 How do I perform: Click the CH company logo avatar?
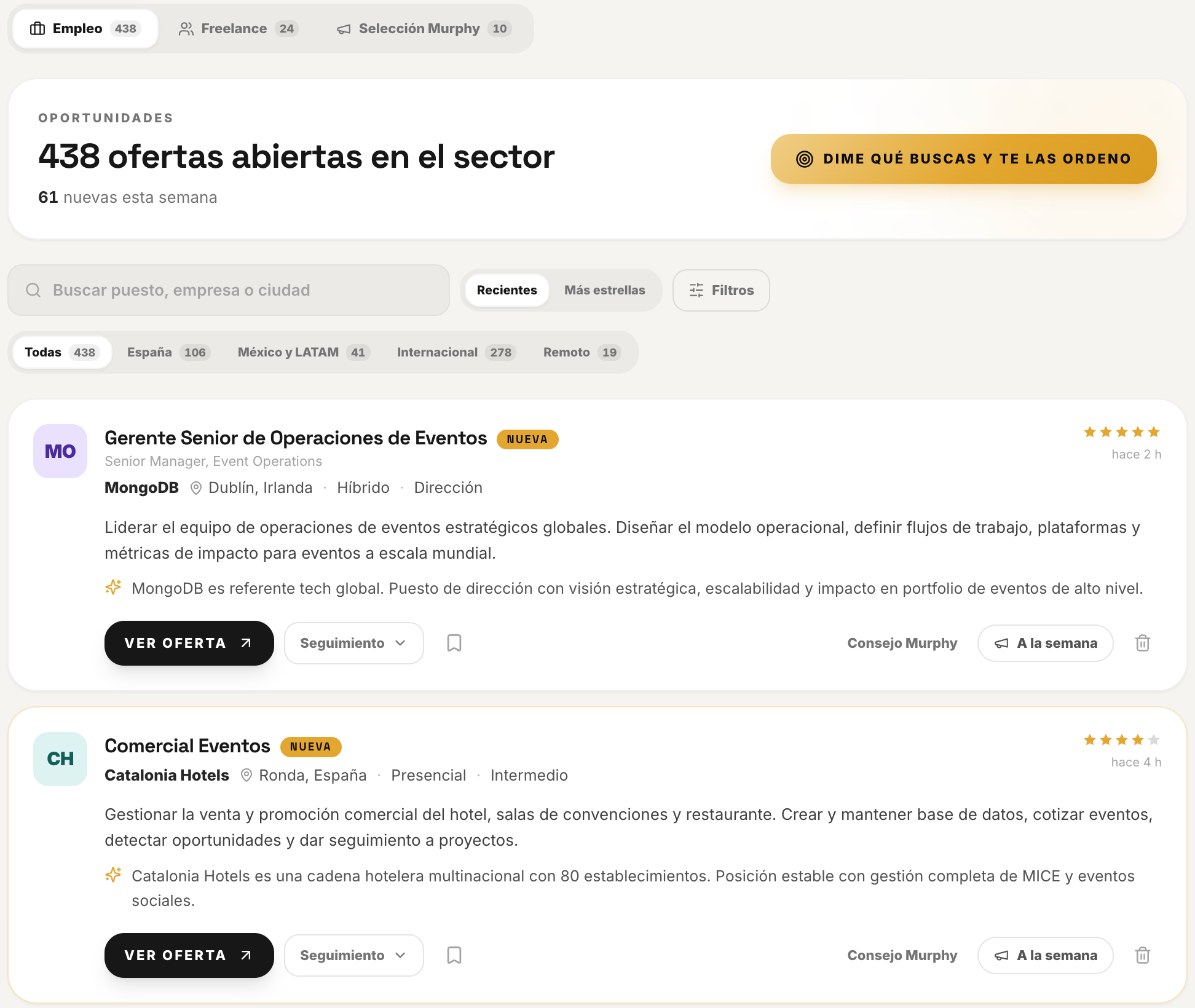click(60, 759)
